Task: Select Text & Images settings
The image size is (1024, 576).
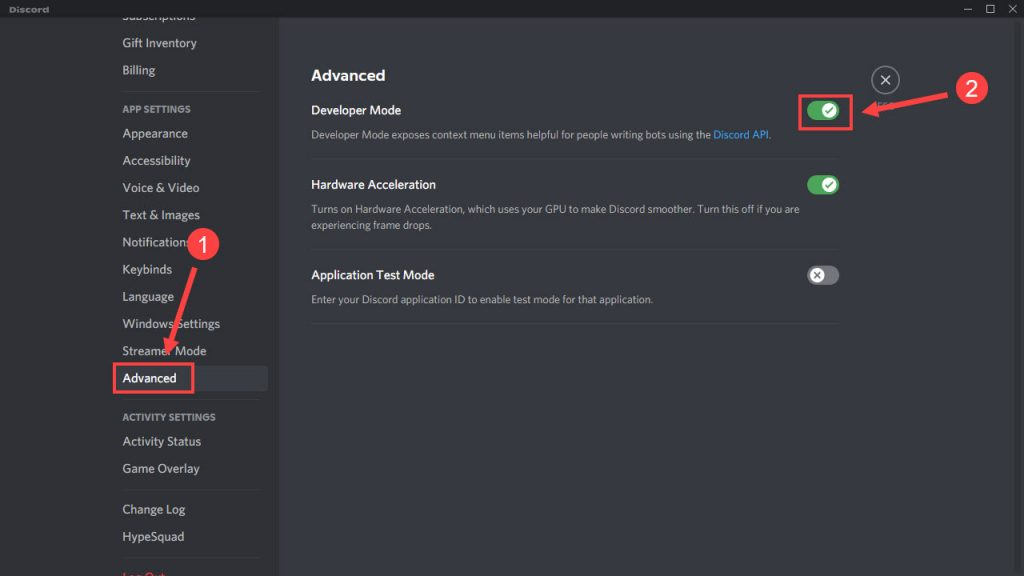Action: [161, 215]
